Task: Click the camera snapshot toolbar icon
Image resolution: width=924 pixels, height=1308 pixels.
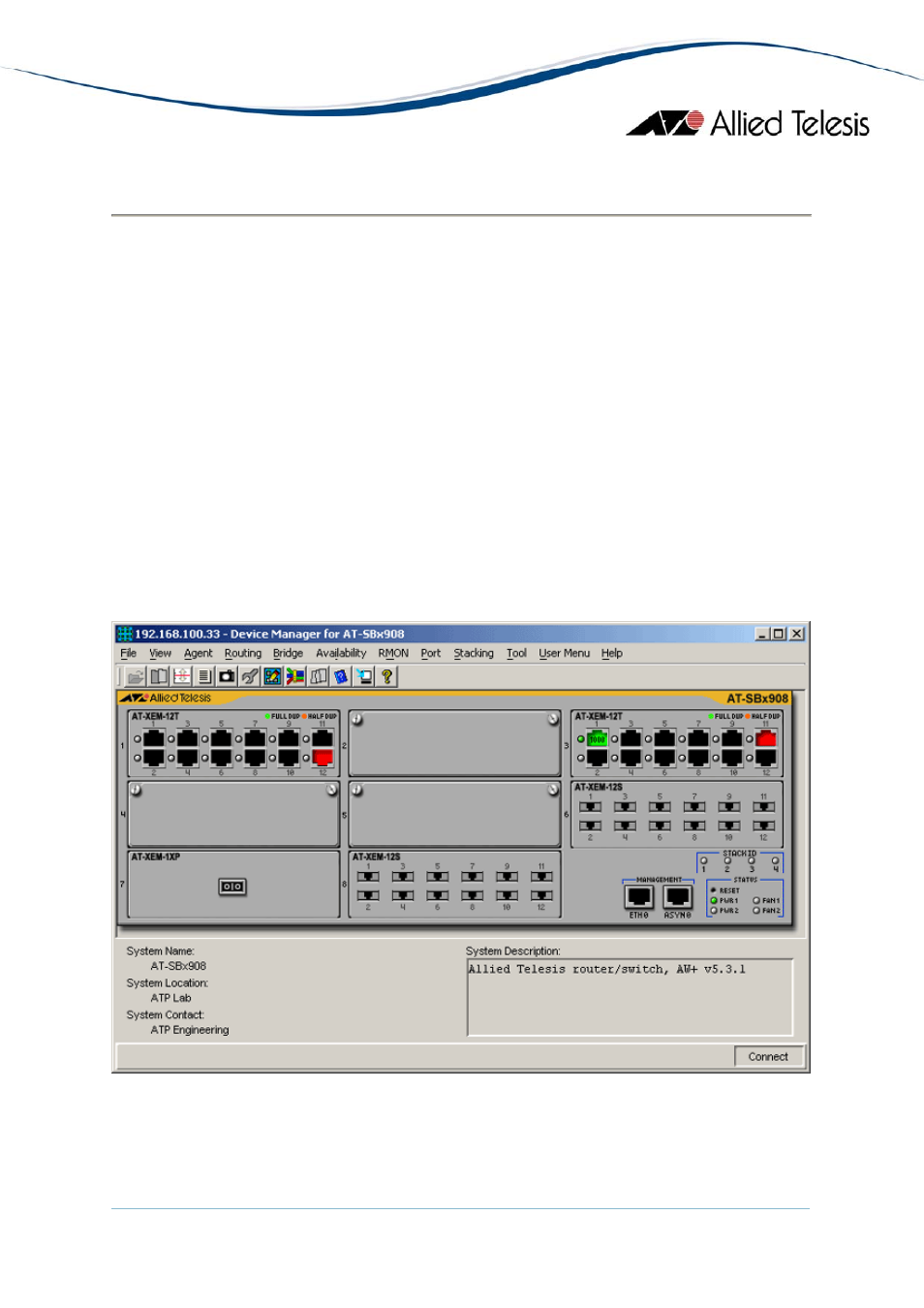Action: pyautogui.click(x=227, y=676)
